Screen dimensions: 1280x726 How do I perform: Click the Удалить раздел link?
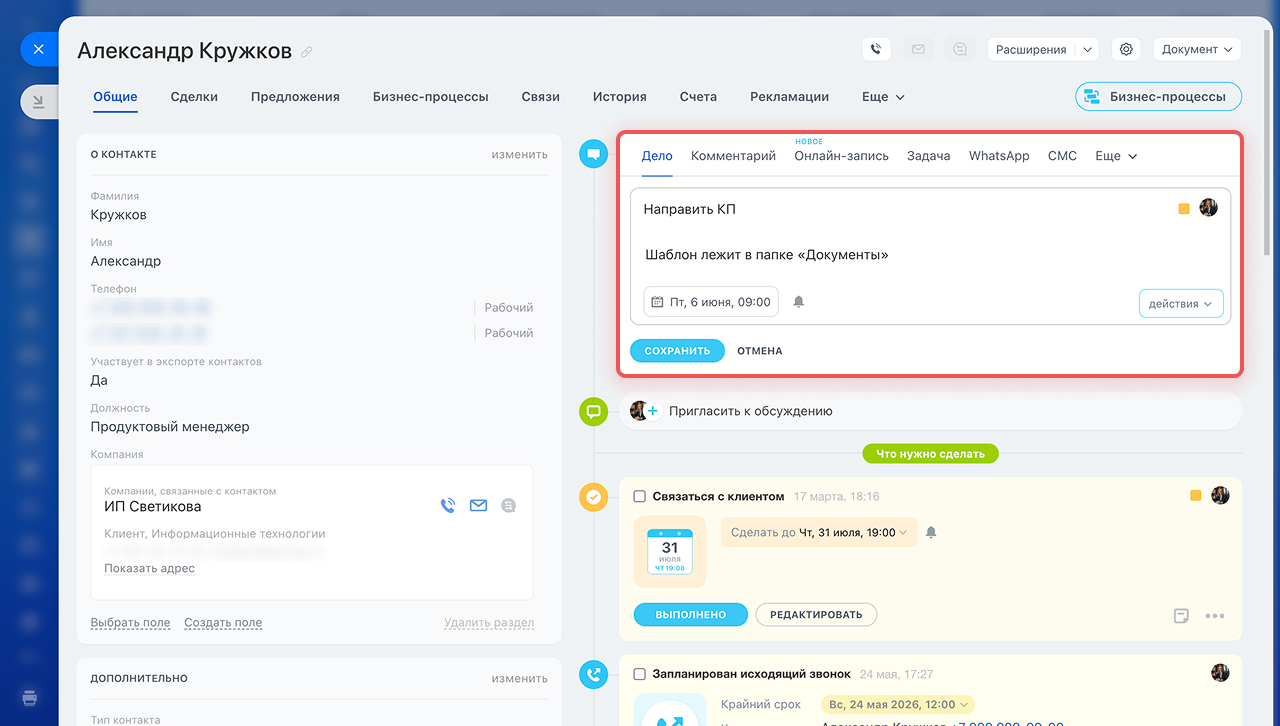pyautogui.click(x=489, y=622)
